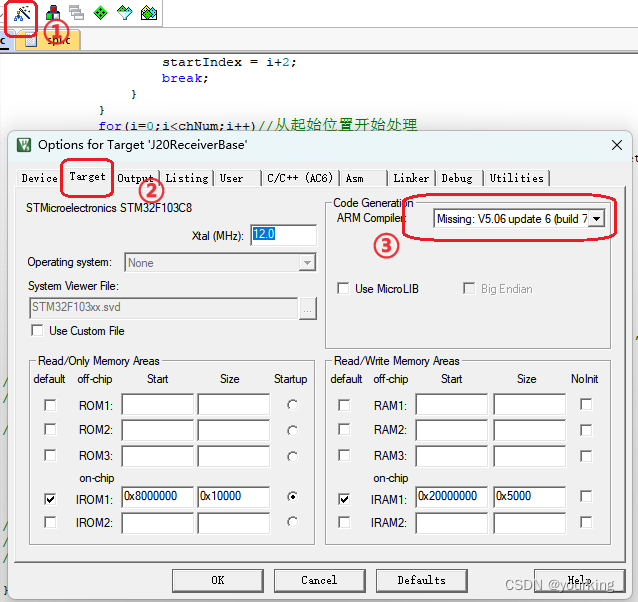Enable the IRAM1 NoInit checkbox
This screenshot has height=602, width=638.
pos(586,496)
